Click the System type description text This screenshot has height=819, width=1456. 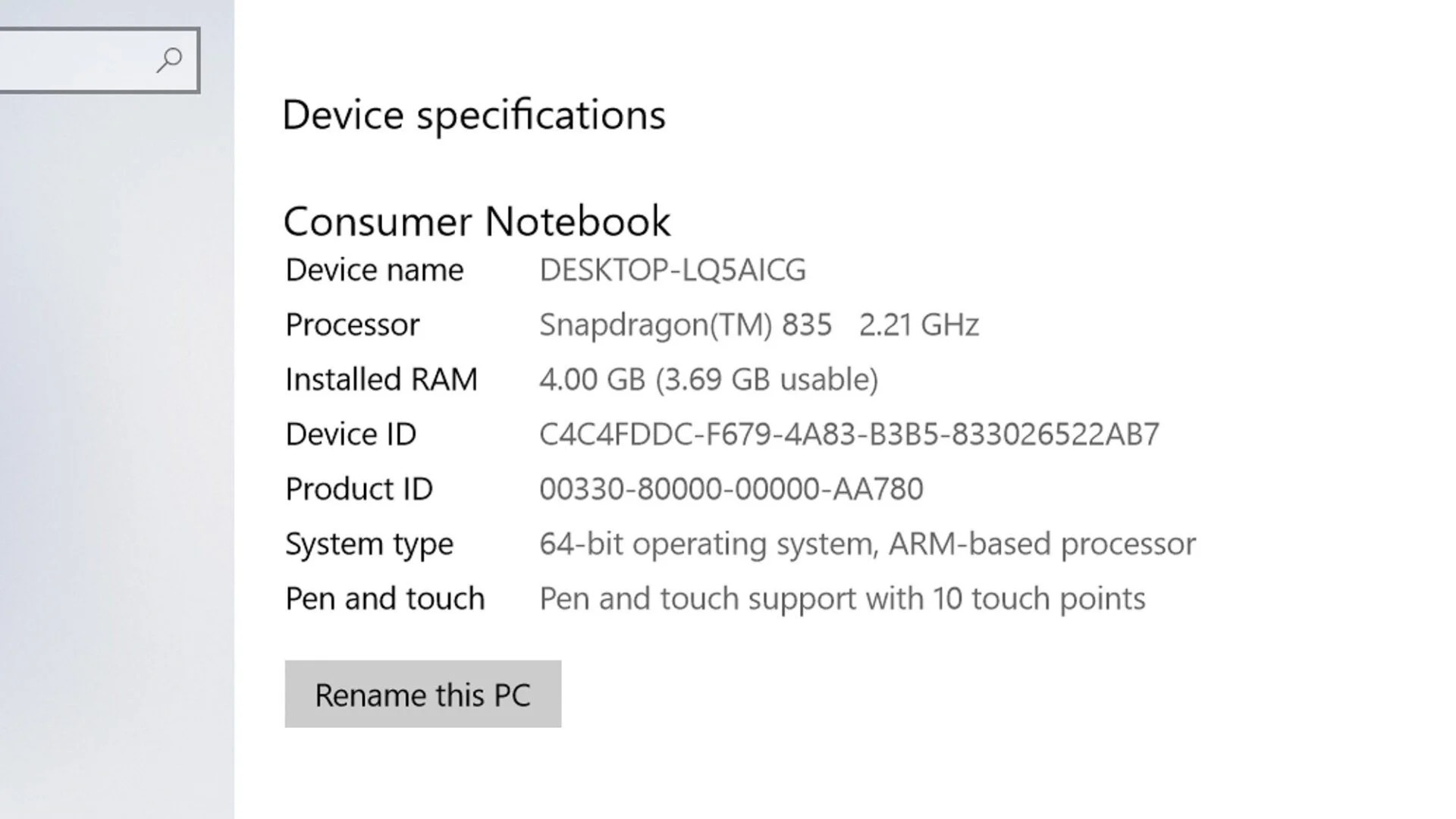(x=866, y=543)
